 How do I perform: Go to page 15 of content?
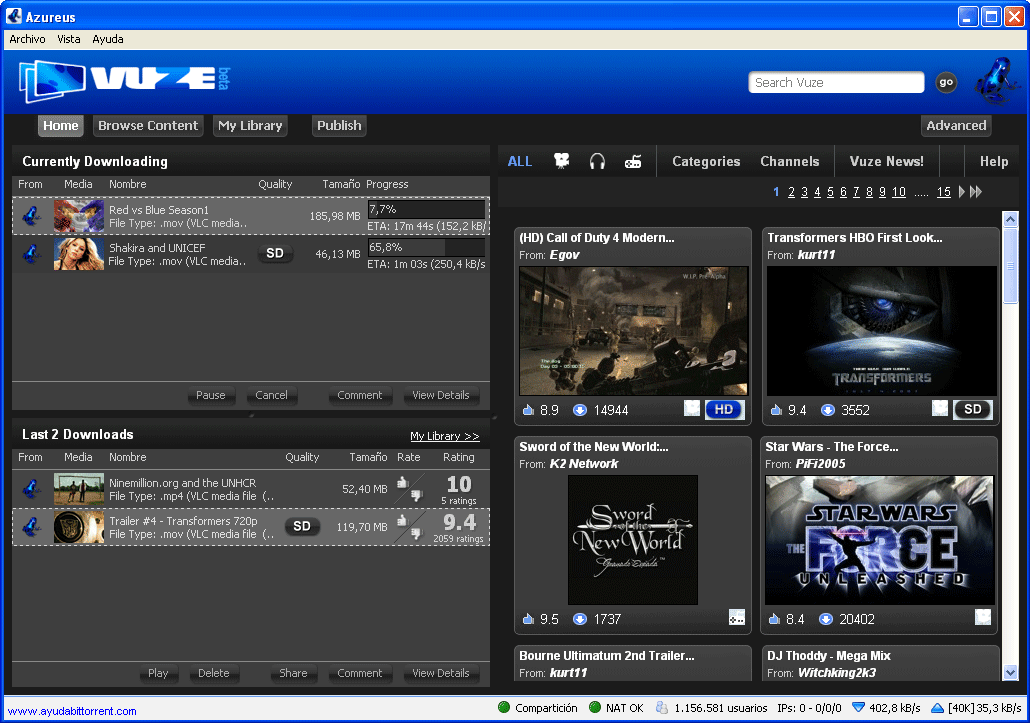pos(943,192)
